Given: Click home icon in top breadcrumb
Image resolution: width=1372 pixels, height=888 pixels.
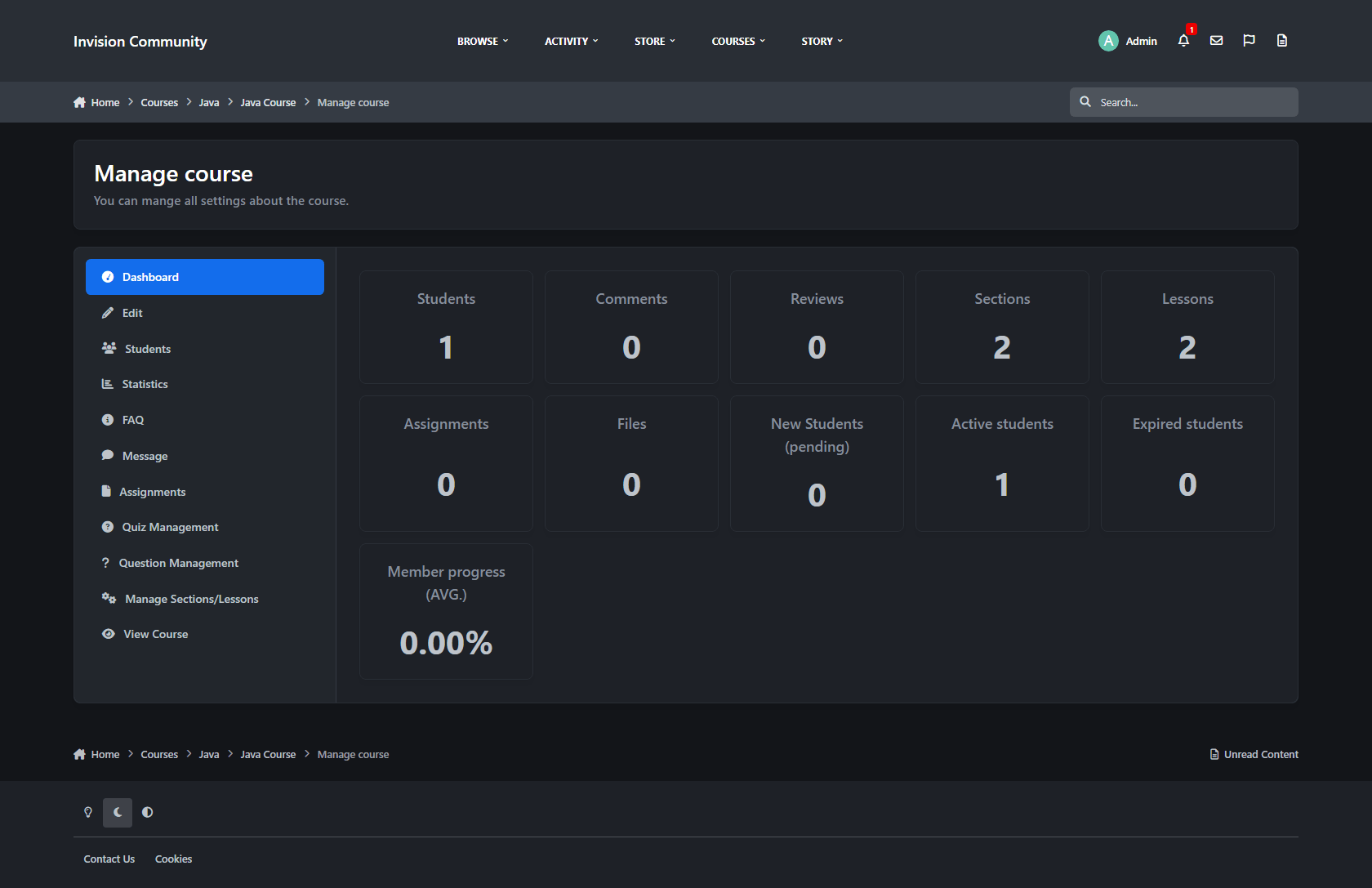Looking at the screenshot, I should click(x=79, y=102).
